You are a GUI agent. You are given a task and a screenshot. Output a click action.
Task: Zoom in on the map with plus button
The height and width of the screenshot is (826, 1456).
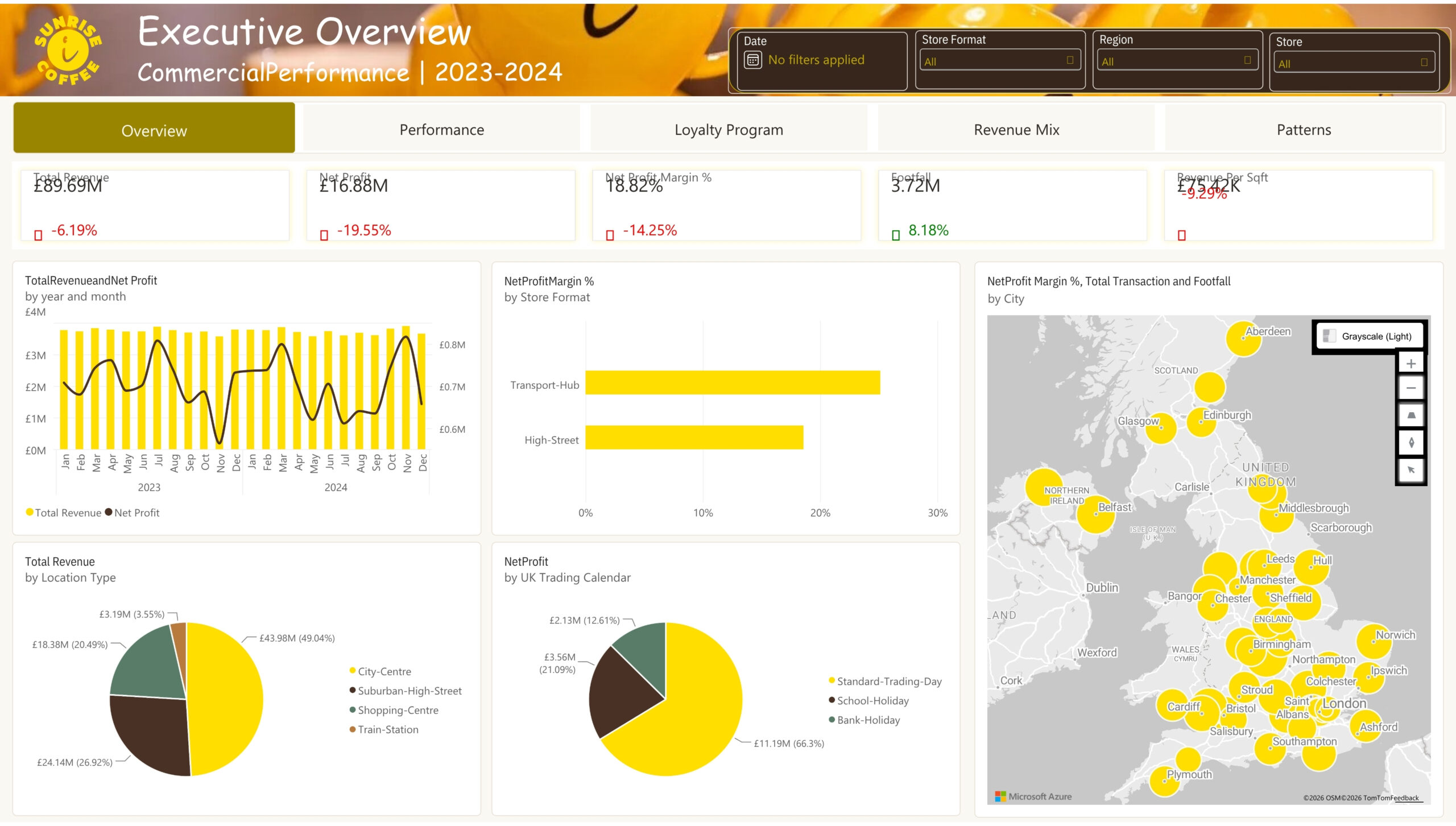(1410, 363)
